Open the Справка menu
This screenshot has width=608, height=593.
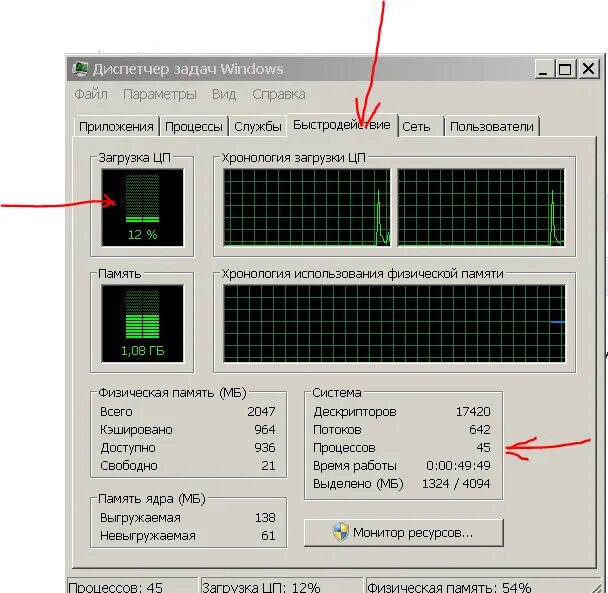click(279, 94)
